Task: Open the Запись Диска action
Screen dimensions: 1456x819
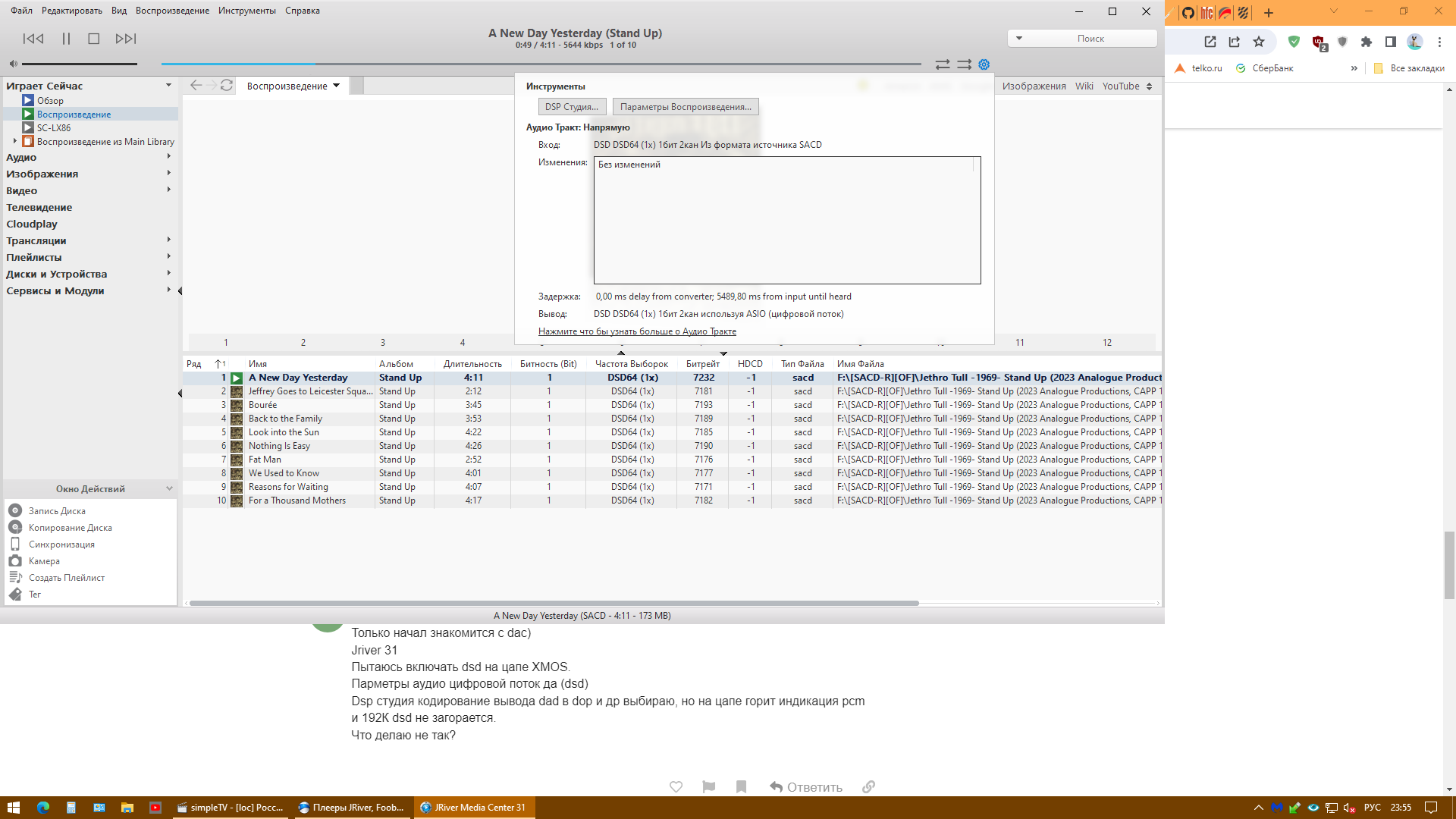Action: [57, 511]
